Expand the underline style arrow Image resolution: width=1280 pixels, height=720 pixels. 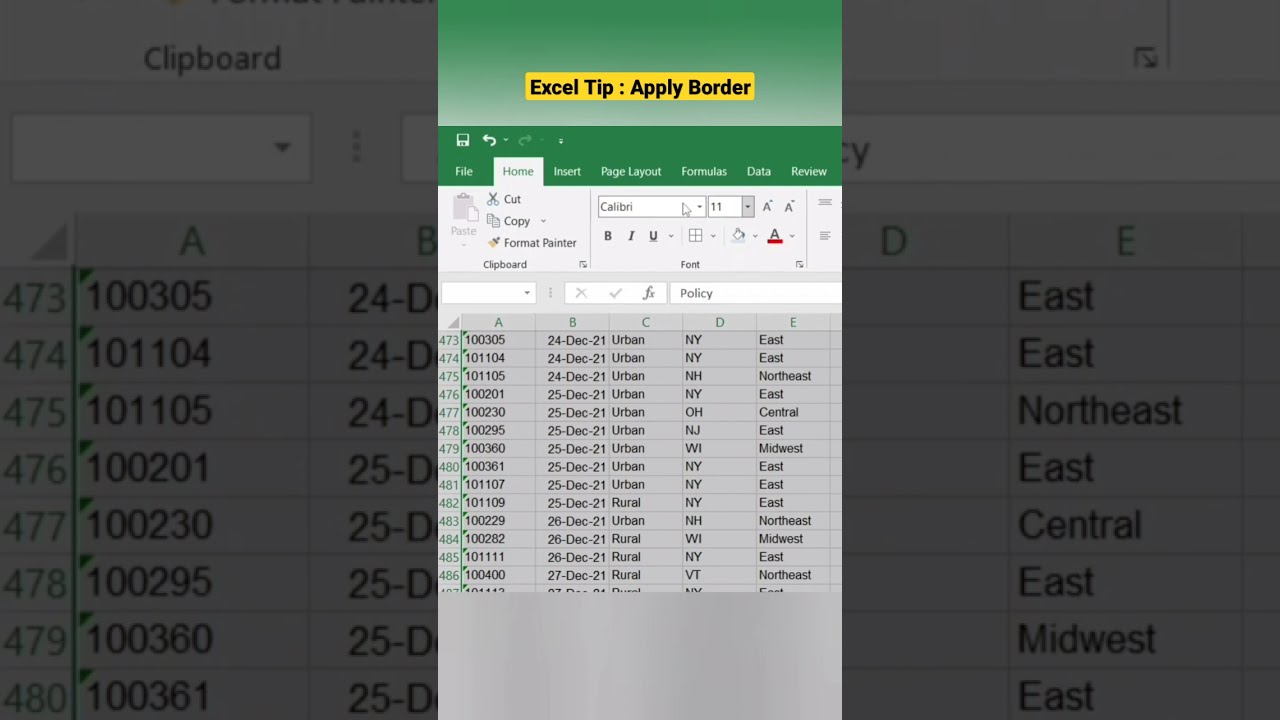tap(670, 236)
